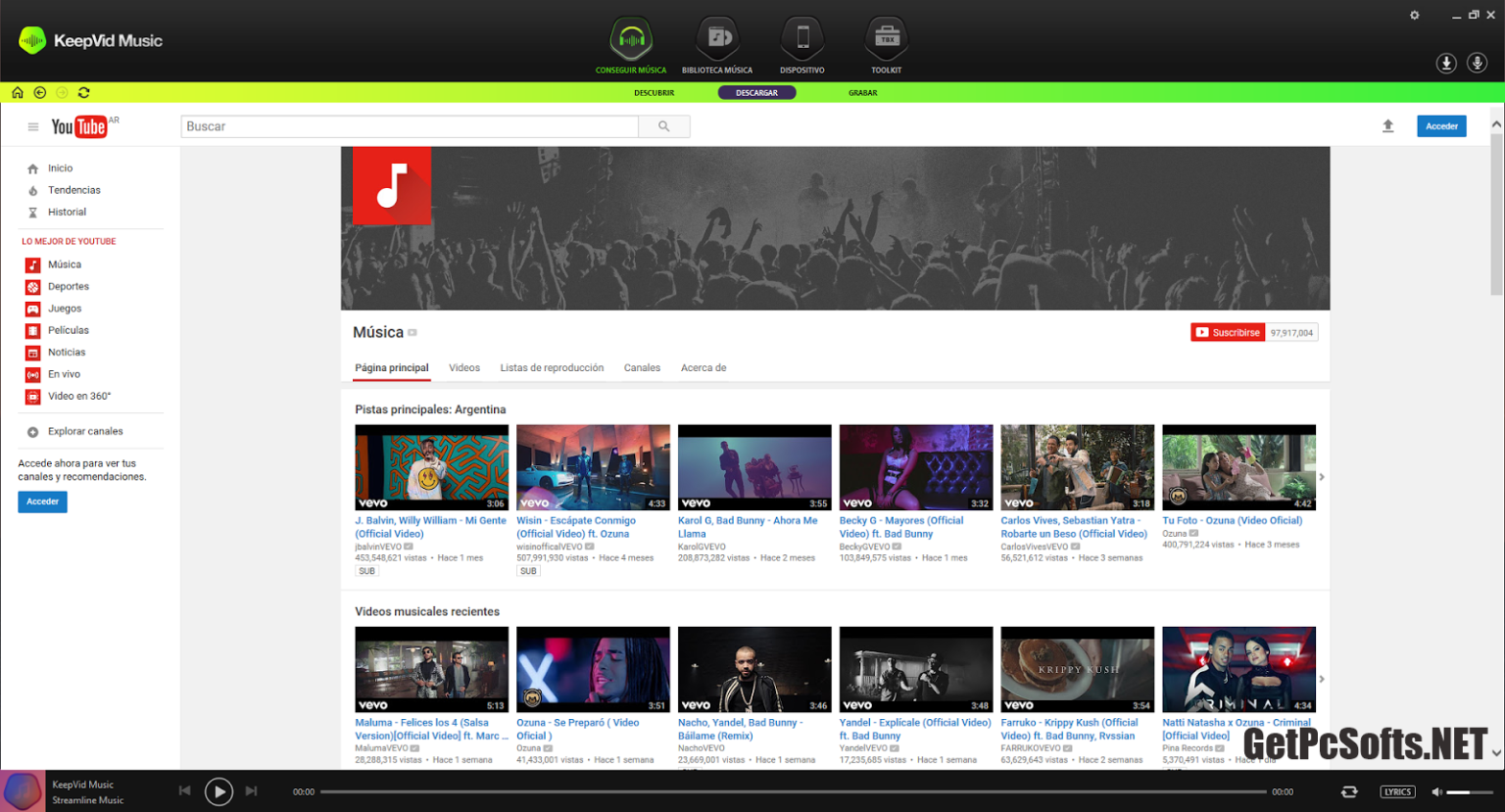Refresh the browser page

[x=84, y=92]
